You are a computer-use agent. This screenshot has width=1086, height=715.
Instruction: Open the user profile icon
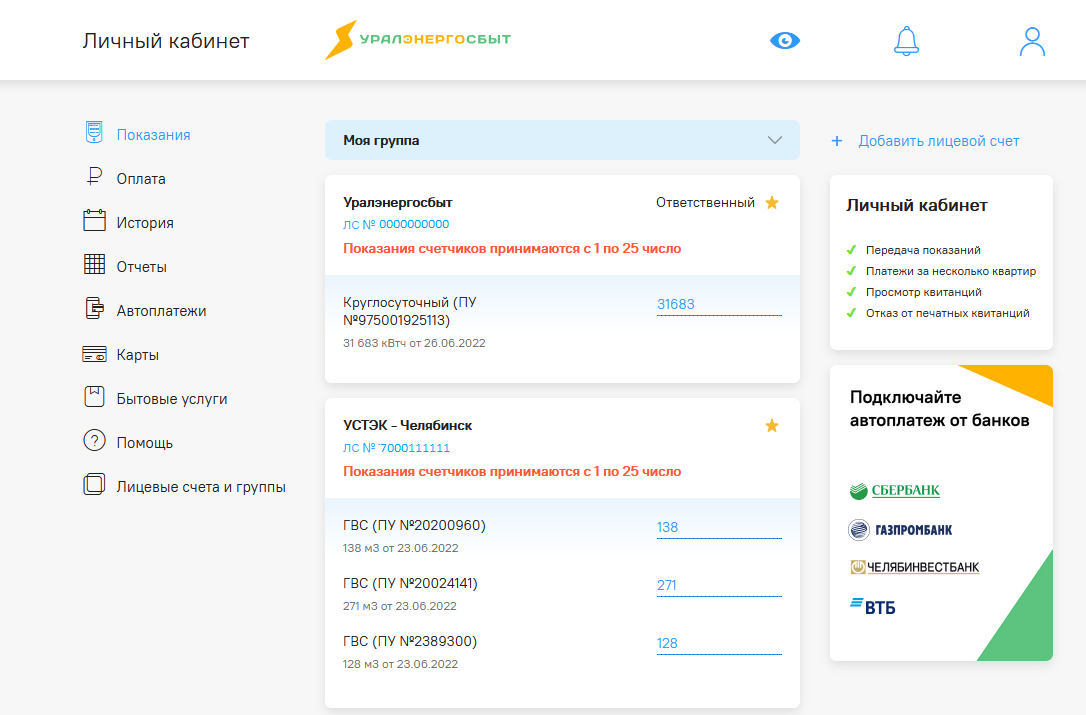click(1032, 41)
